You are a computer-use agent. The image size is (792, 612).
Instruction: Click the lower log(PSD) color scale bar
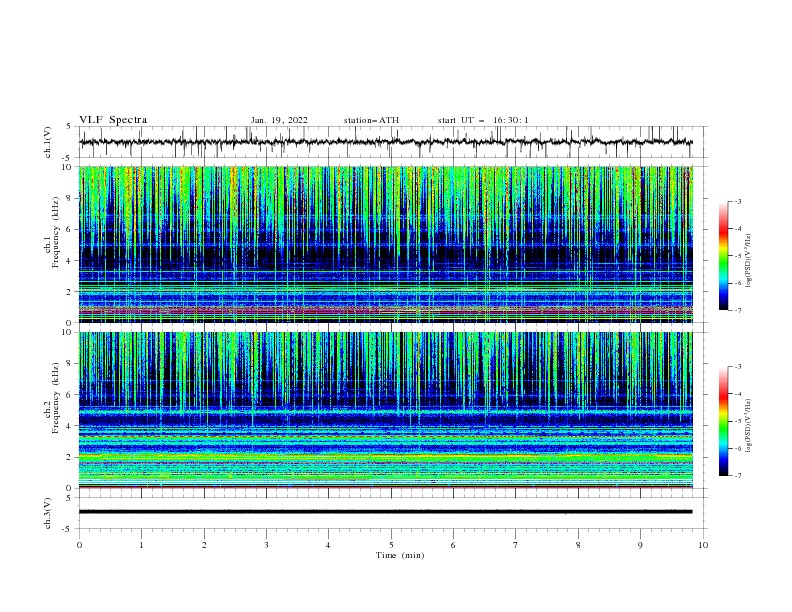[x=724, y=421]
